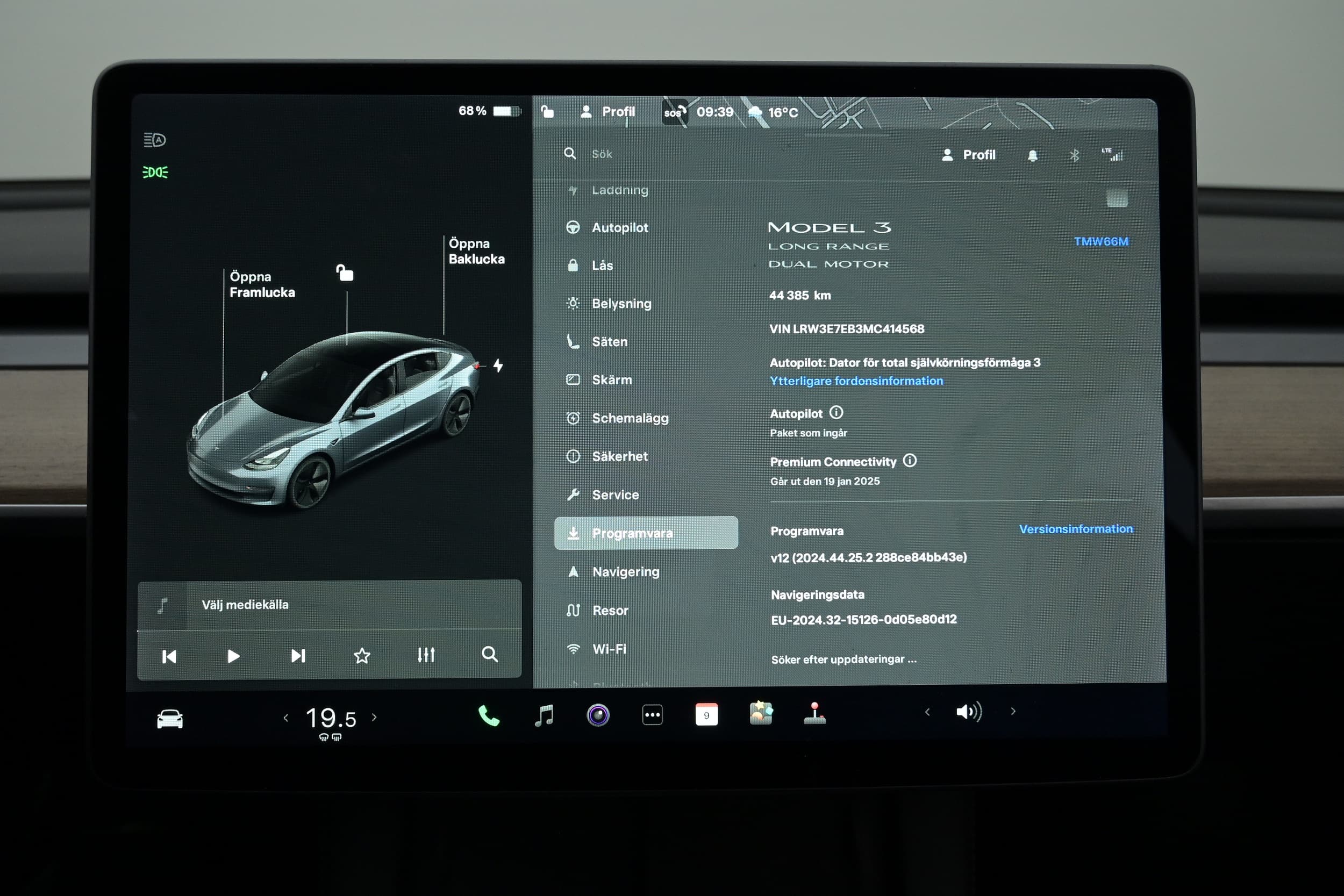
Task: Open Profil in the settings header
Action: tap(968, 155)
